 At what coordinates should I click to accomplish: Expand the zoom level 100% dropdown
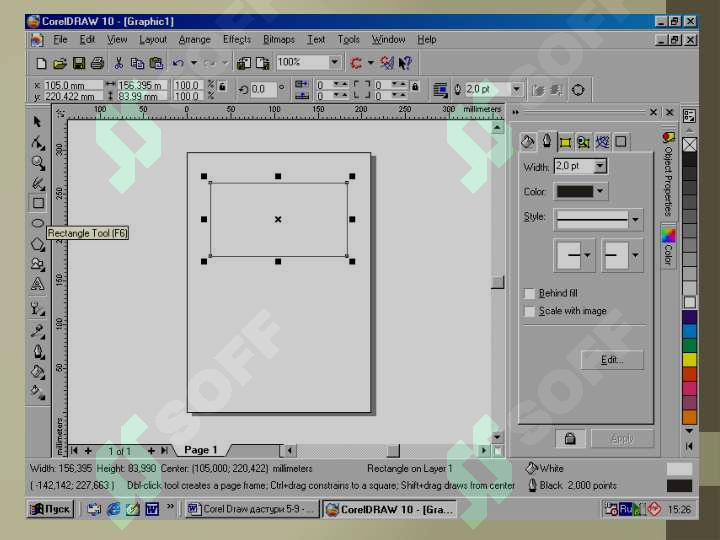tap(334, 62)
